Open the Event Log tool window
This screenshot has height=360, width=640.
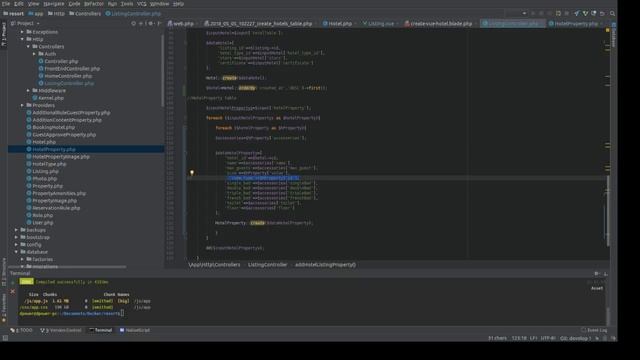[594, 330]
